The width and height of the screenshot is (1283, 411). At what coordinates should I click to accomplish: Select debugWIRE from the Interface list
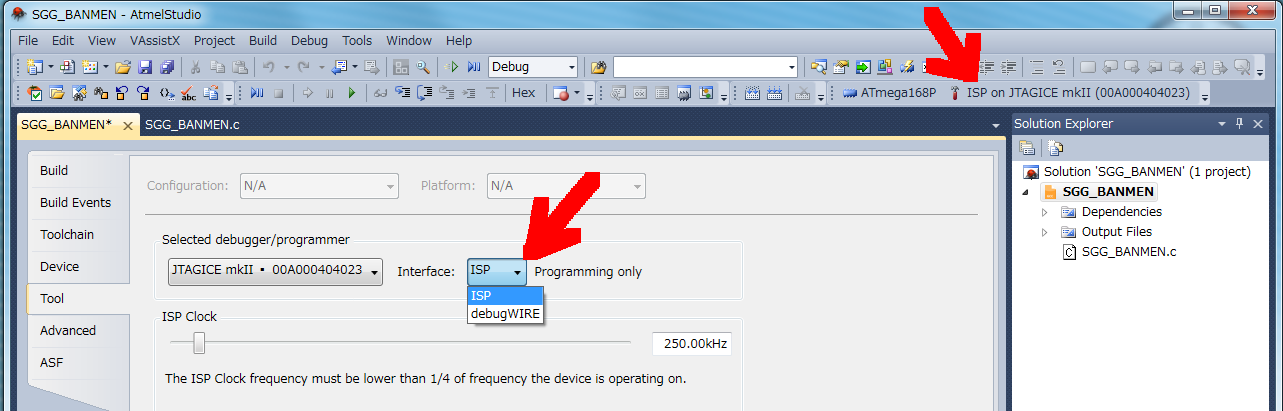pos(505,314)
